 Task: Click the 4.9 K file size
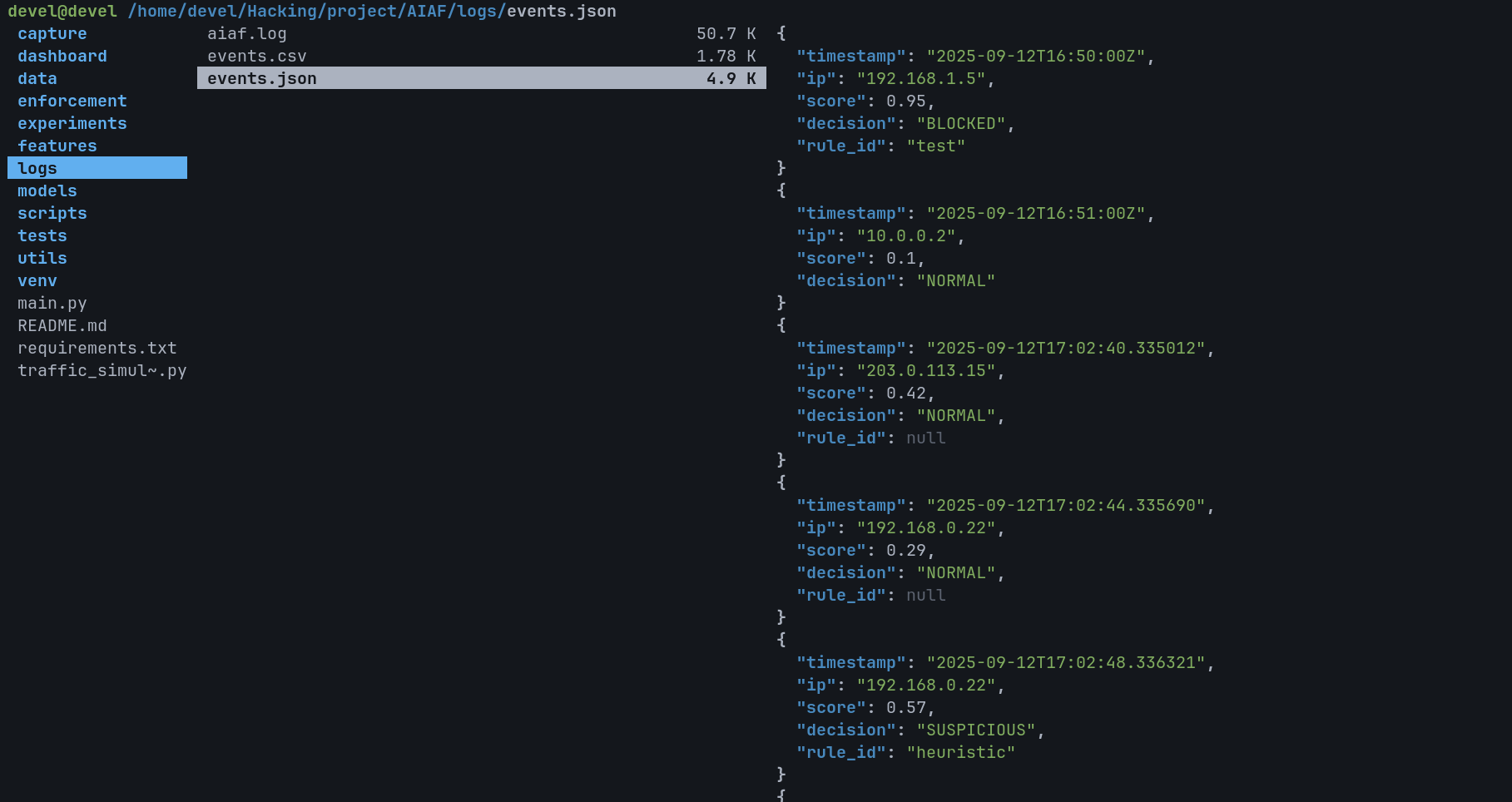point(731,79)
